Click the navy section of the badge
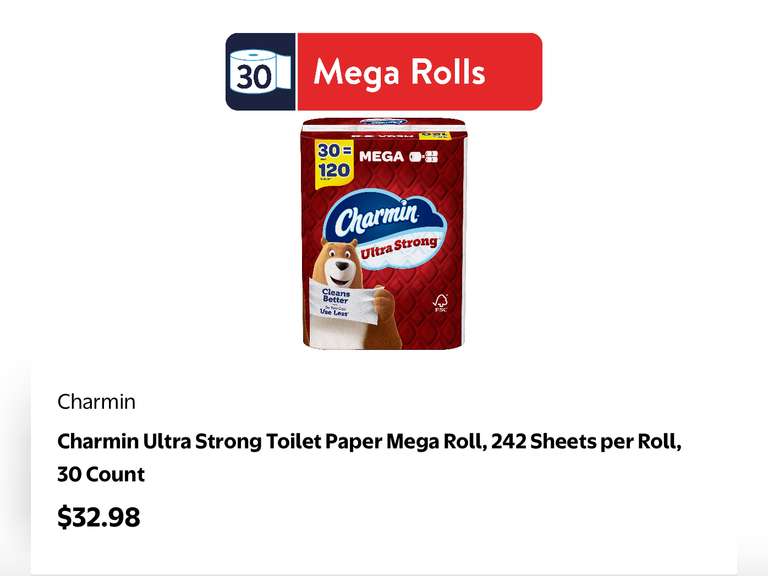The image size is (768, 576). tap(261, 72)
